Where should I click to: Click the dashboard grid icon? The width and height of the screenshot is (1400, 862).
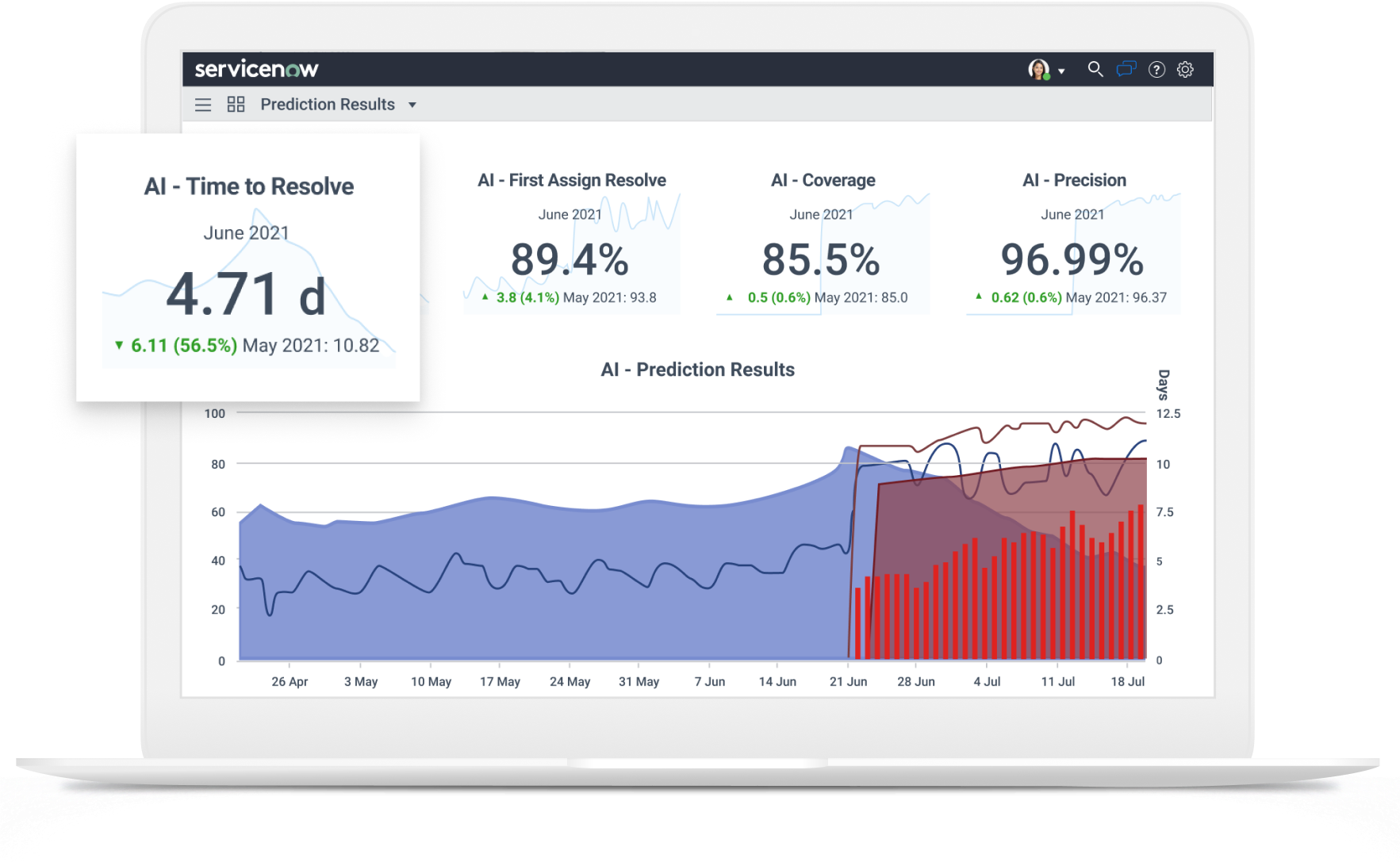[x=236, y=104]
